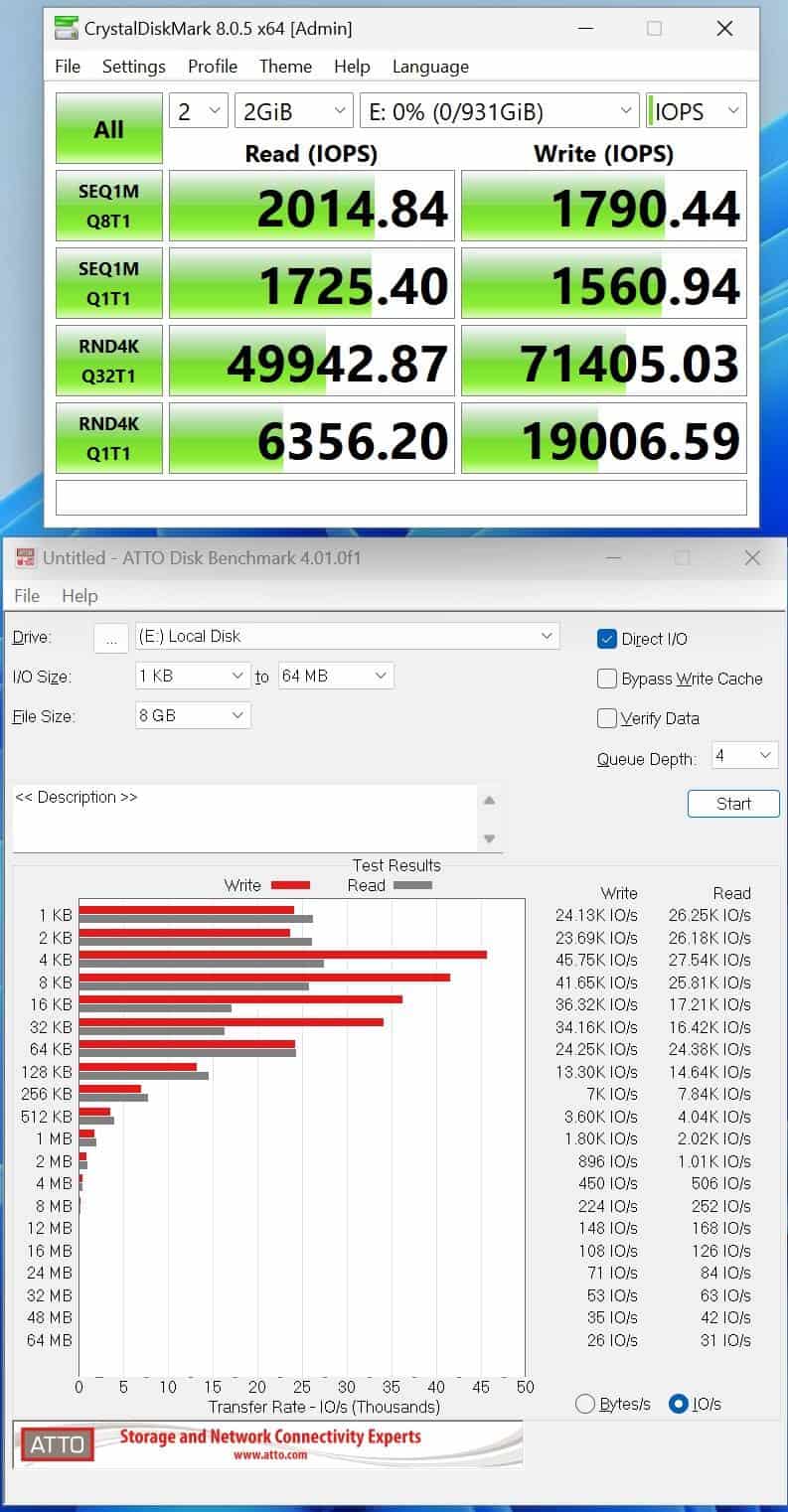Uncheck the Direct I/O checkbox

(607, 639)
